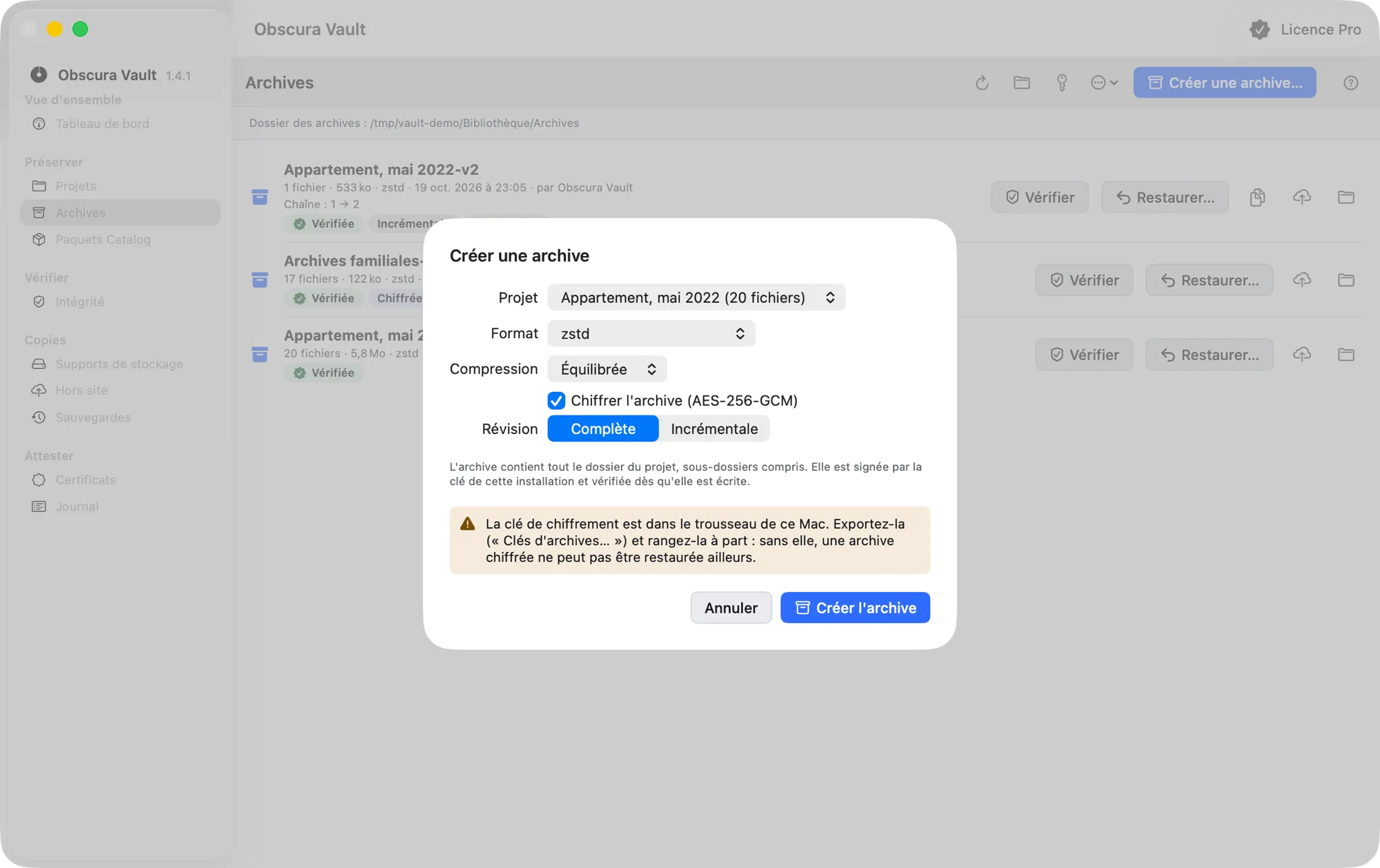
Task: Reveal Archives familiales folder icon
Action: pyautogui.click(x=1346, y=280)
